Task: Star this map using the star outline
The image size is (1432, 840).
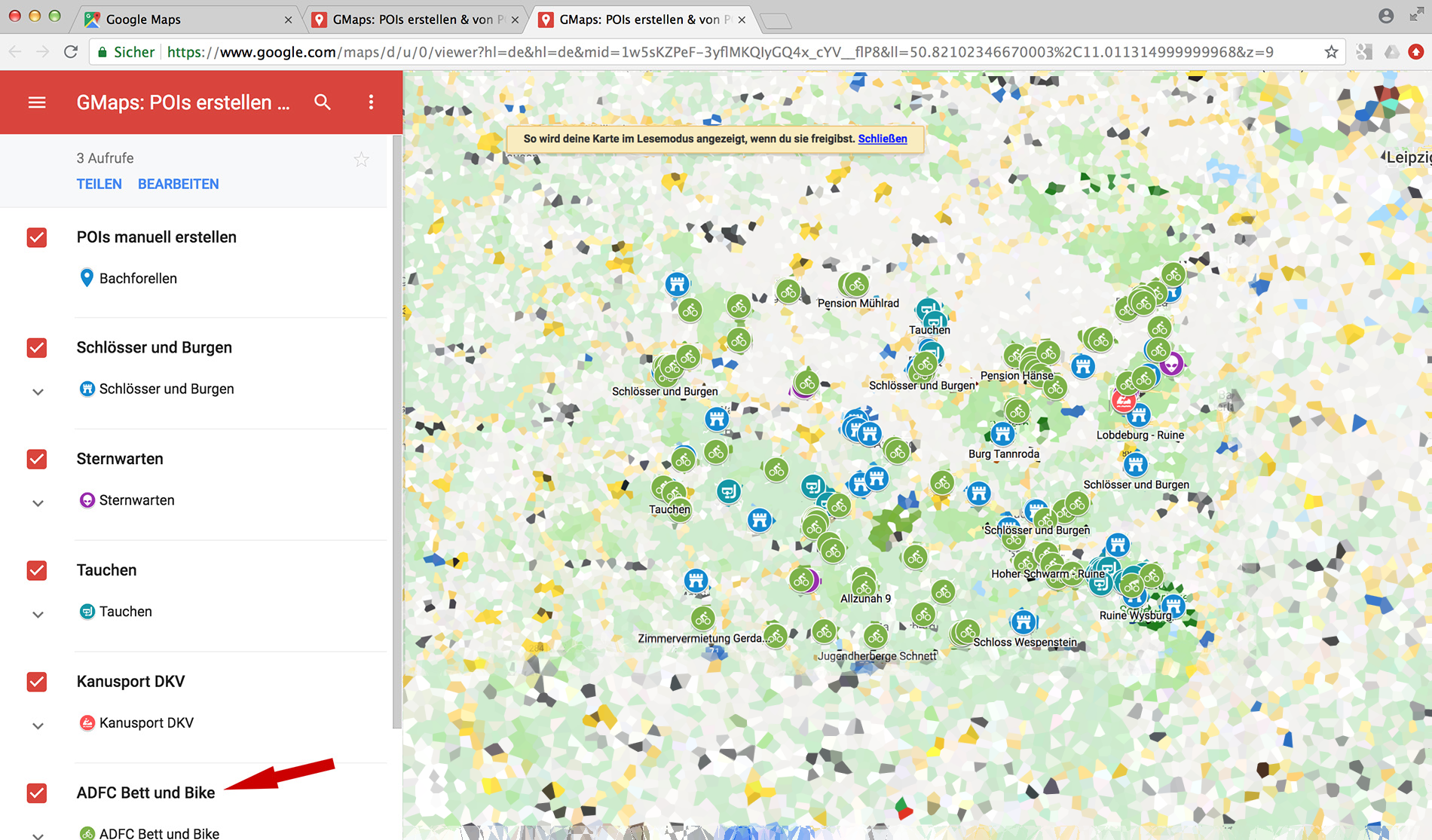Action: pos(362,160)
